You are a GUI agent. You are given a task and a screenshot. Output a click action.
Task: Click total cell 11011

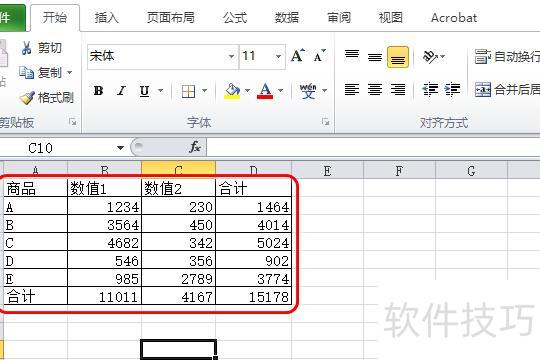click(104, 296)
